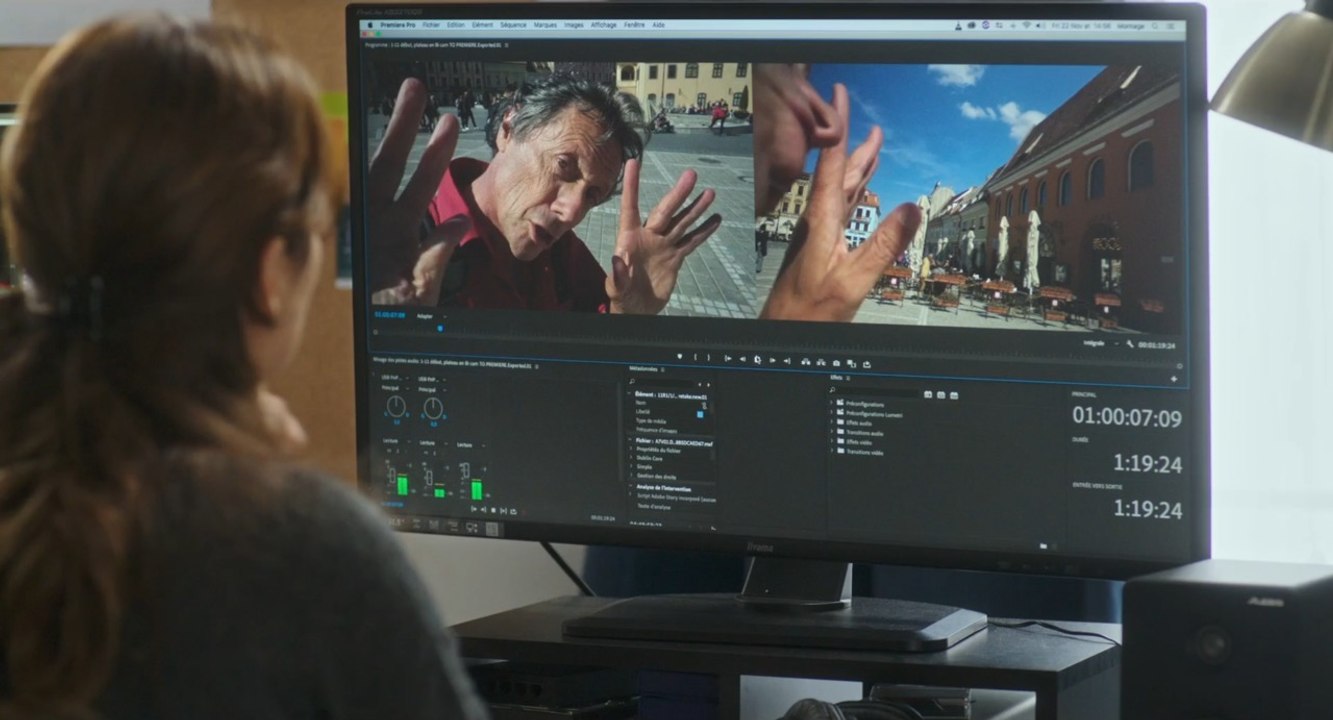
Task: Expand the Transitions audio folder
Action: pos(831,432)
